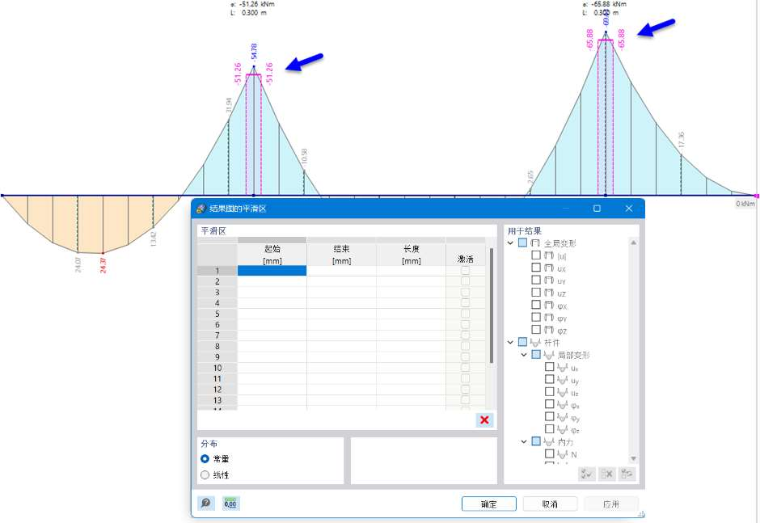The height and width of the screenshot is (523, 760).
Task: Check local member ux checkbox under 局部变形
Action: [x=549, y=367]
